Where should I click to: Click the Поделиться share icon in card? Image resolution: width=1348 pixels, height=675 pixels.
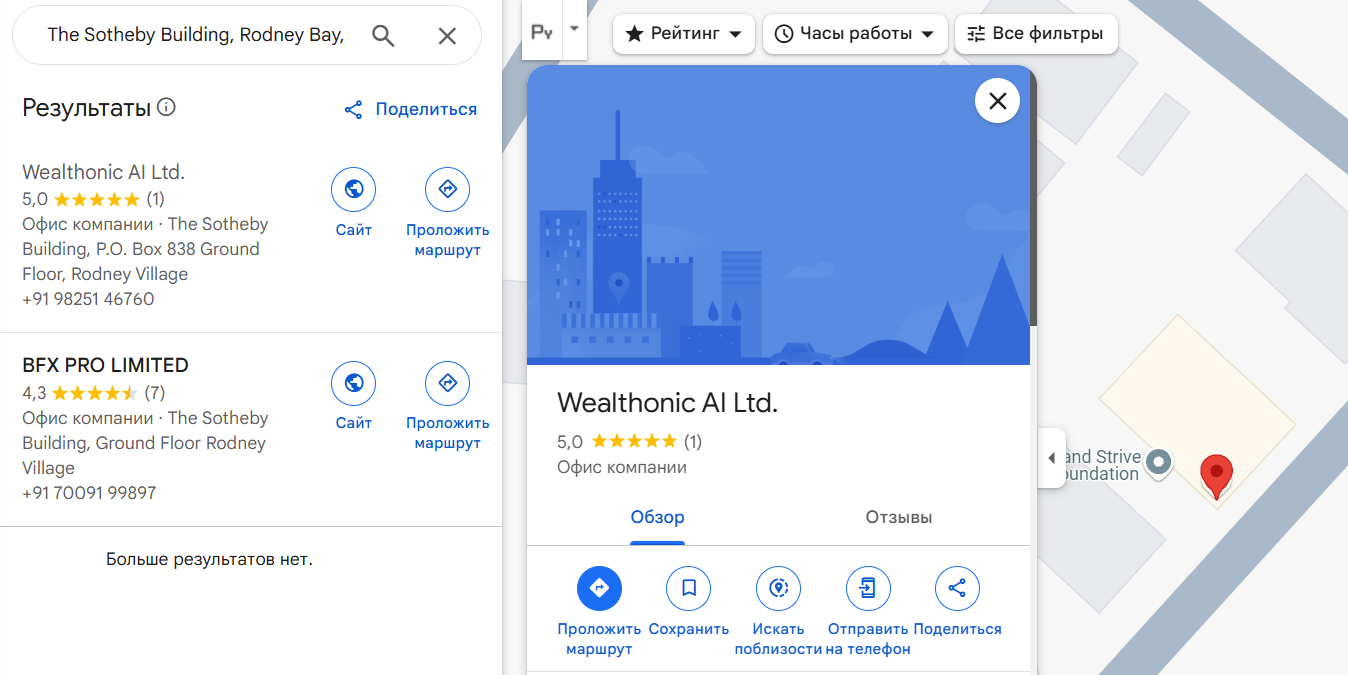[x=957, y=589]
